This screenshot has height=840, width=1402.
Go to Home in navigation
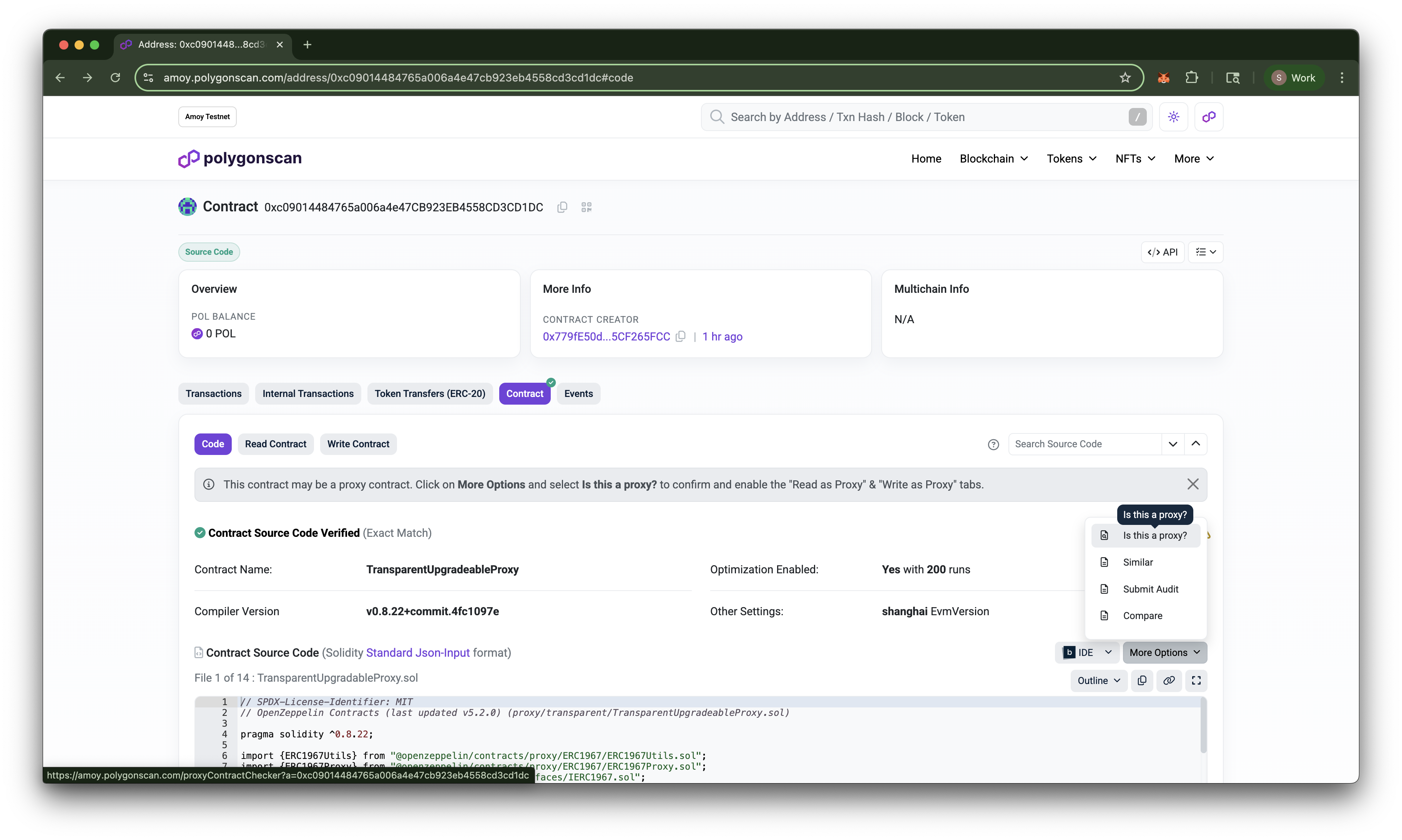click(x=926, y=158)
